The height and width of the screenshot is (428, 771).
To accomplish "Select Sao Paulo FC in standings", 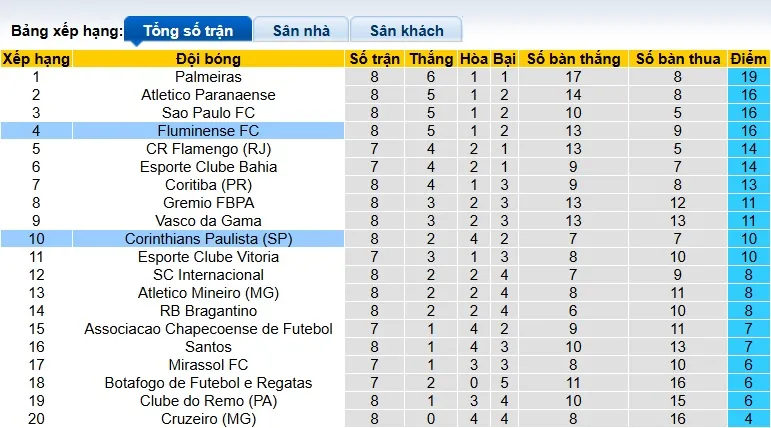I will point(208,113).
